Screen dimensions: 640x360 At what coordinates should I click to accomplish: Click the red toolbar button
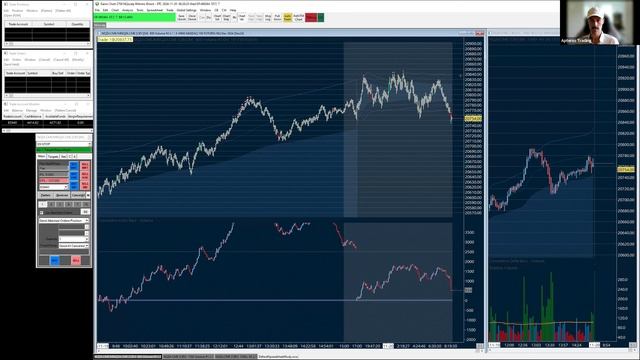click(x=311, y=18)
